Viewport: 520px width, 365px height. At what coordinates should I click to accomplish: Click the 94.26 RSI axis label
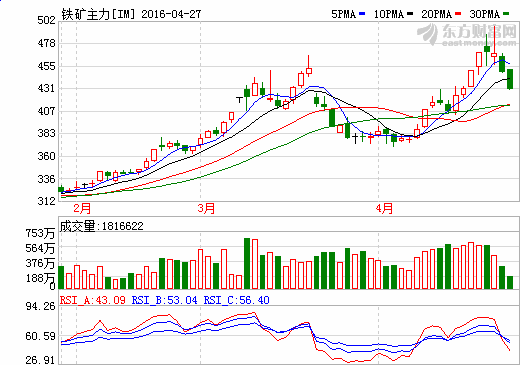pyautogui.click(x=41, y=306)
